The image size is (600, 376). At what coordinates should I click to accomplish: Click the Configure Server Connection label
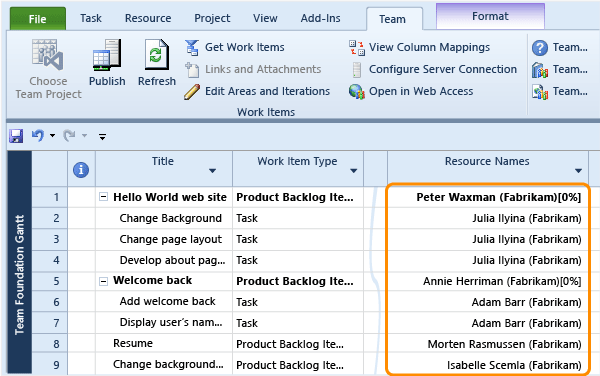pyautogui.click(x=443, y=69)
